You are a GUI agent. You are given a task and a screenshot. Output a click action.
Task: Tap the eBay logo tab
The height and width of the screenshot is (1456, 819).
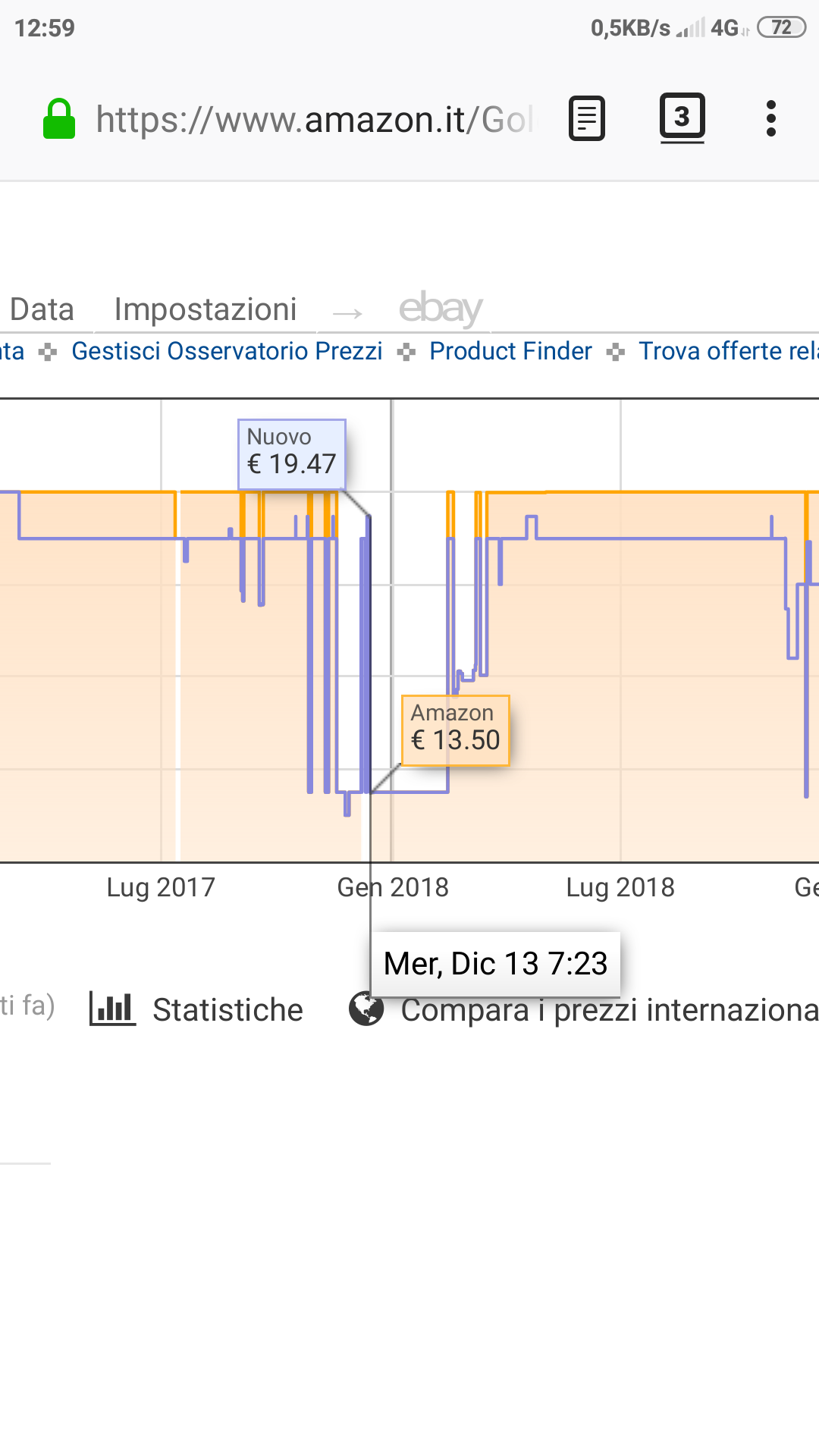pos(441,309)
